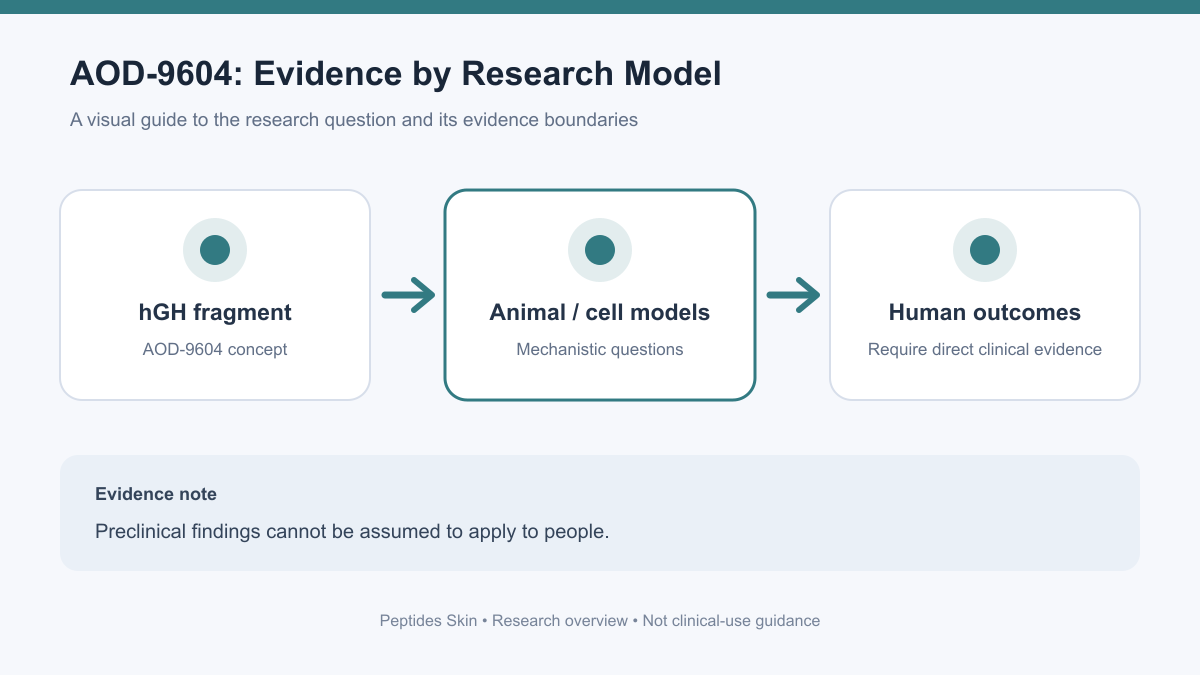Click the preclinical findings sentence

(x=352, y=531)
